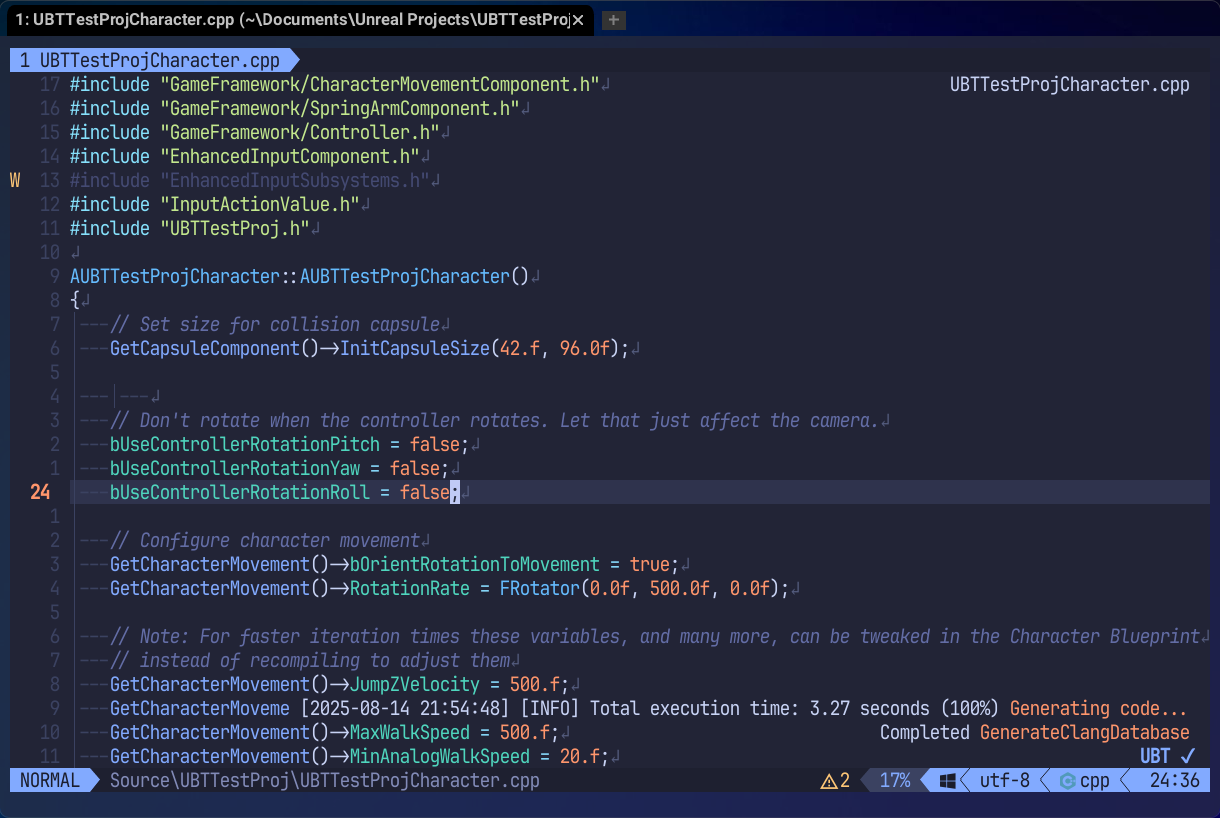Click the FRotator RotationRate line
This screenshot has width=1220, height=818.
tap(450, 588)
